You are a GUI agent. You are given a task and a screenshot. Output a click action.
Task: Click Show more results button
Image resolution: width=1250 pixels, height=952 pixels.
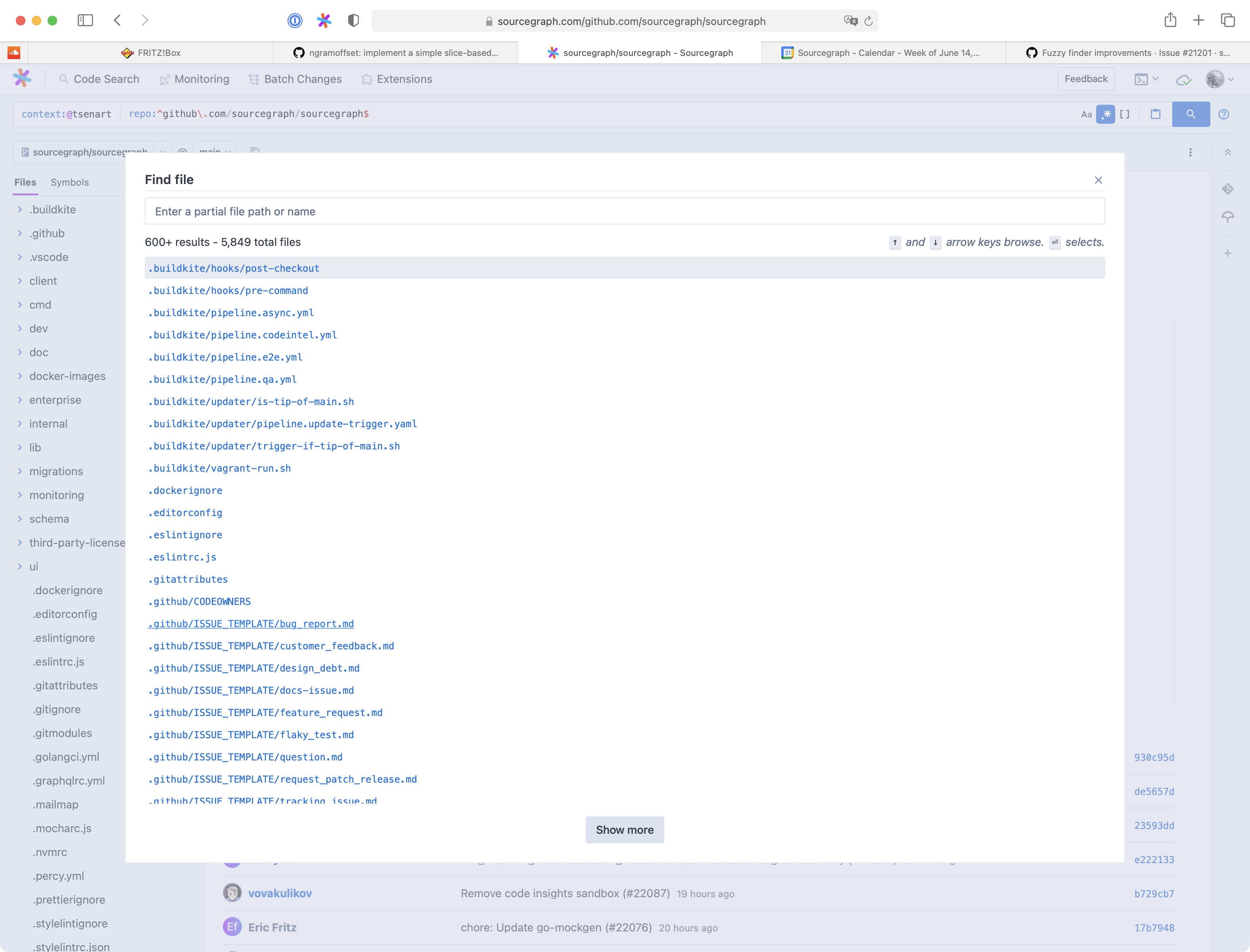[624, 829]
